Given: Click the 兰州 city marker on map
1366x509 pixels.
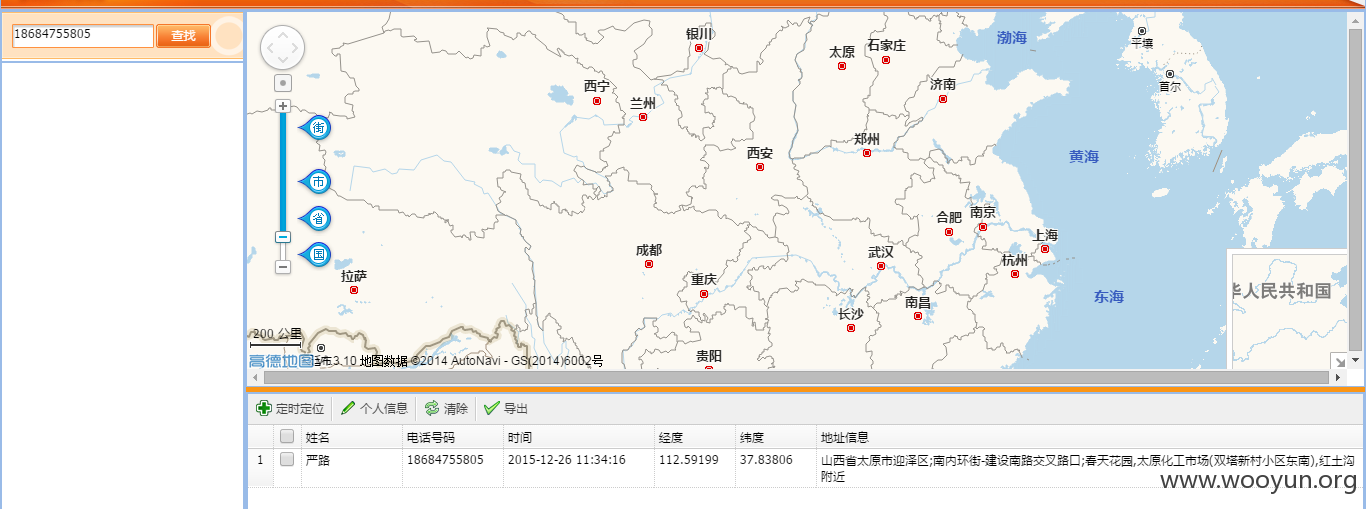Looking at the screenshot, I should coord(643,117).
